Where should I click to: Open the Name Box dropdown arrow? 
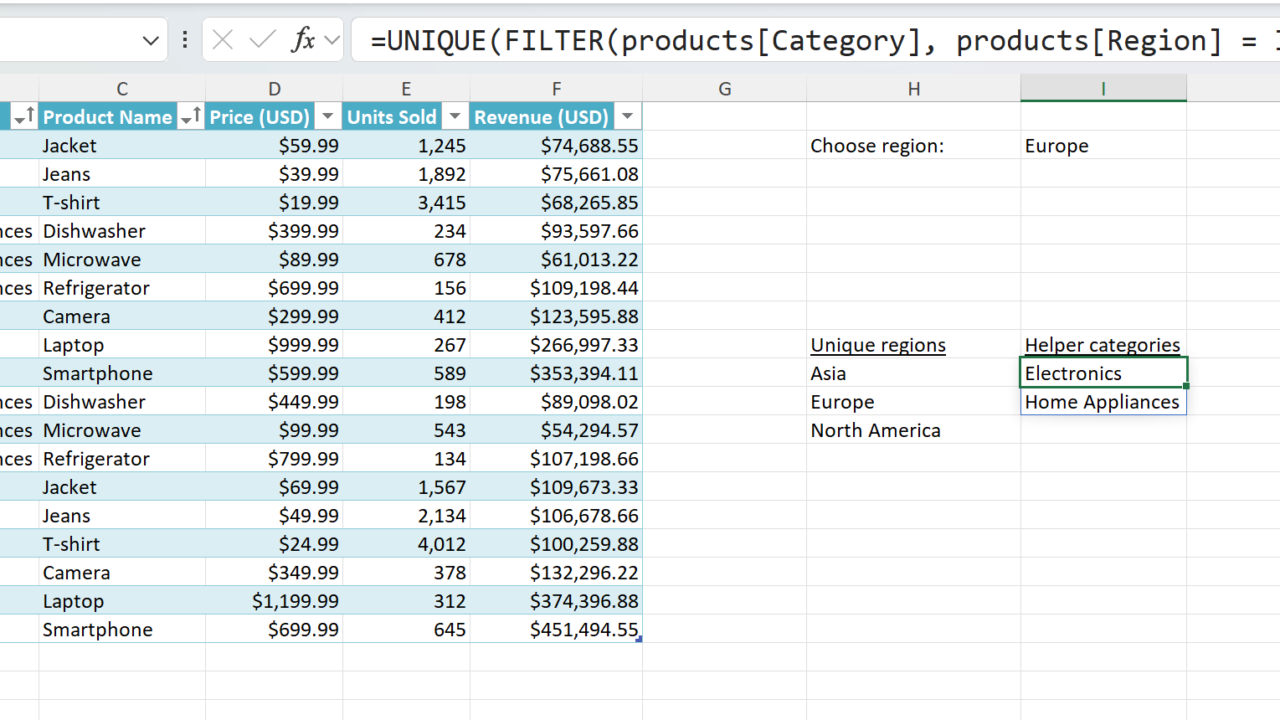[151, 41]
